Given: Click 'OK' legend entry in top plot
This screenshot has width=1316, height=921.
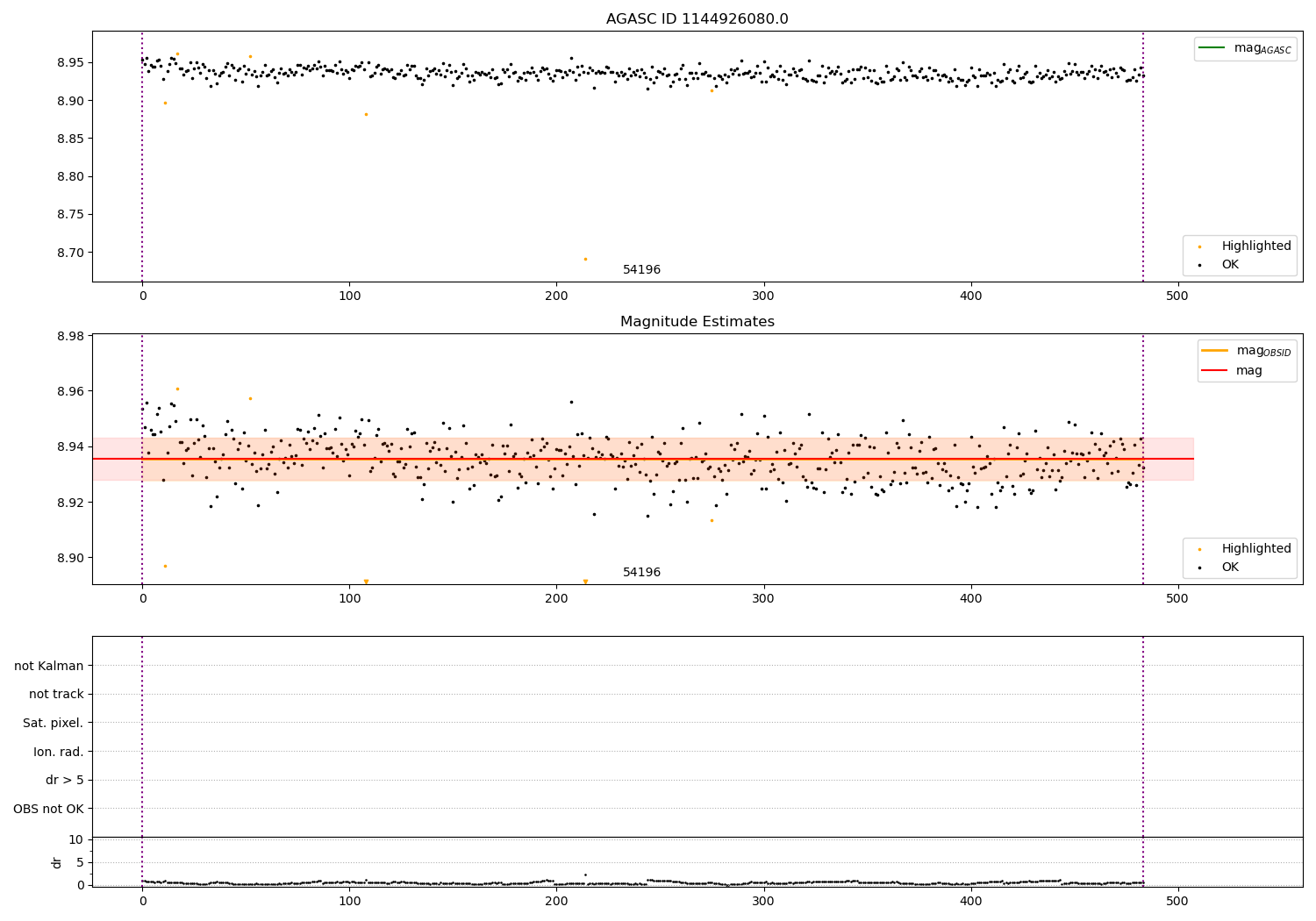Looking at the screenshot, I should coord(1219,265).
